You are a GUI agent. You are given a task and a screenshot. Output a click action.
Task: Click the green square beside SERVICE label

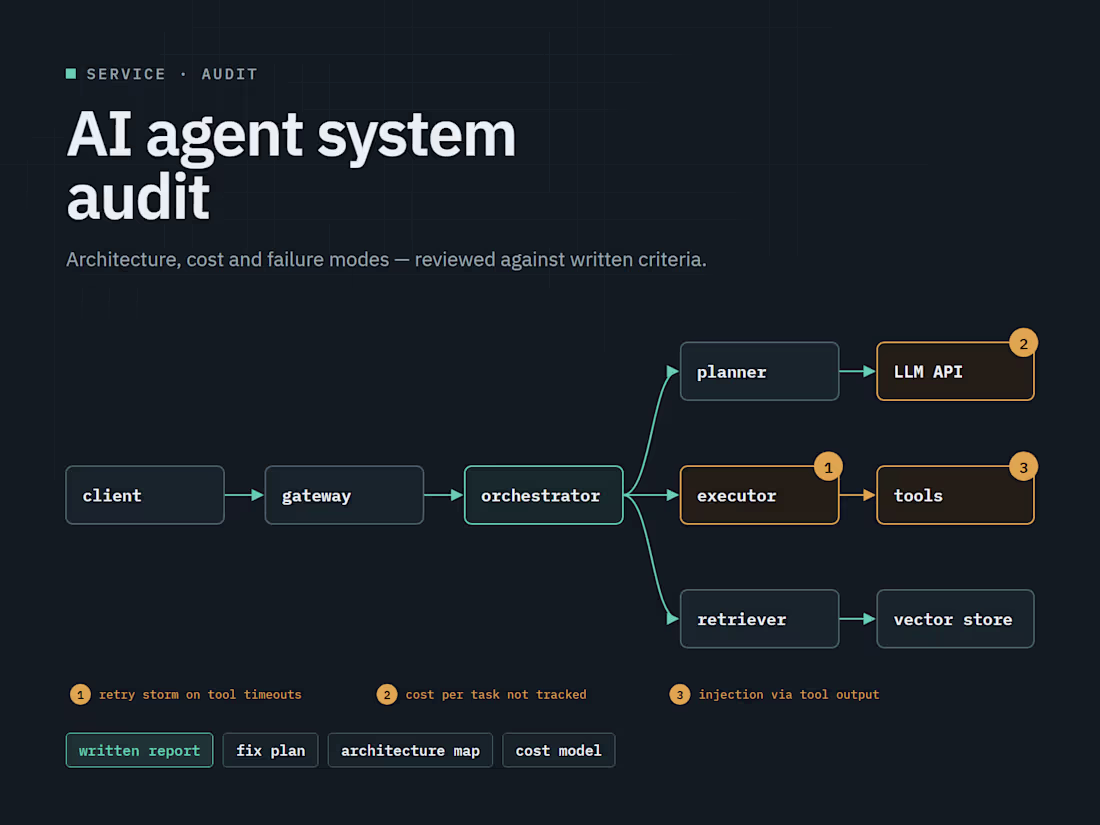[71, 74]
